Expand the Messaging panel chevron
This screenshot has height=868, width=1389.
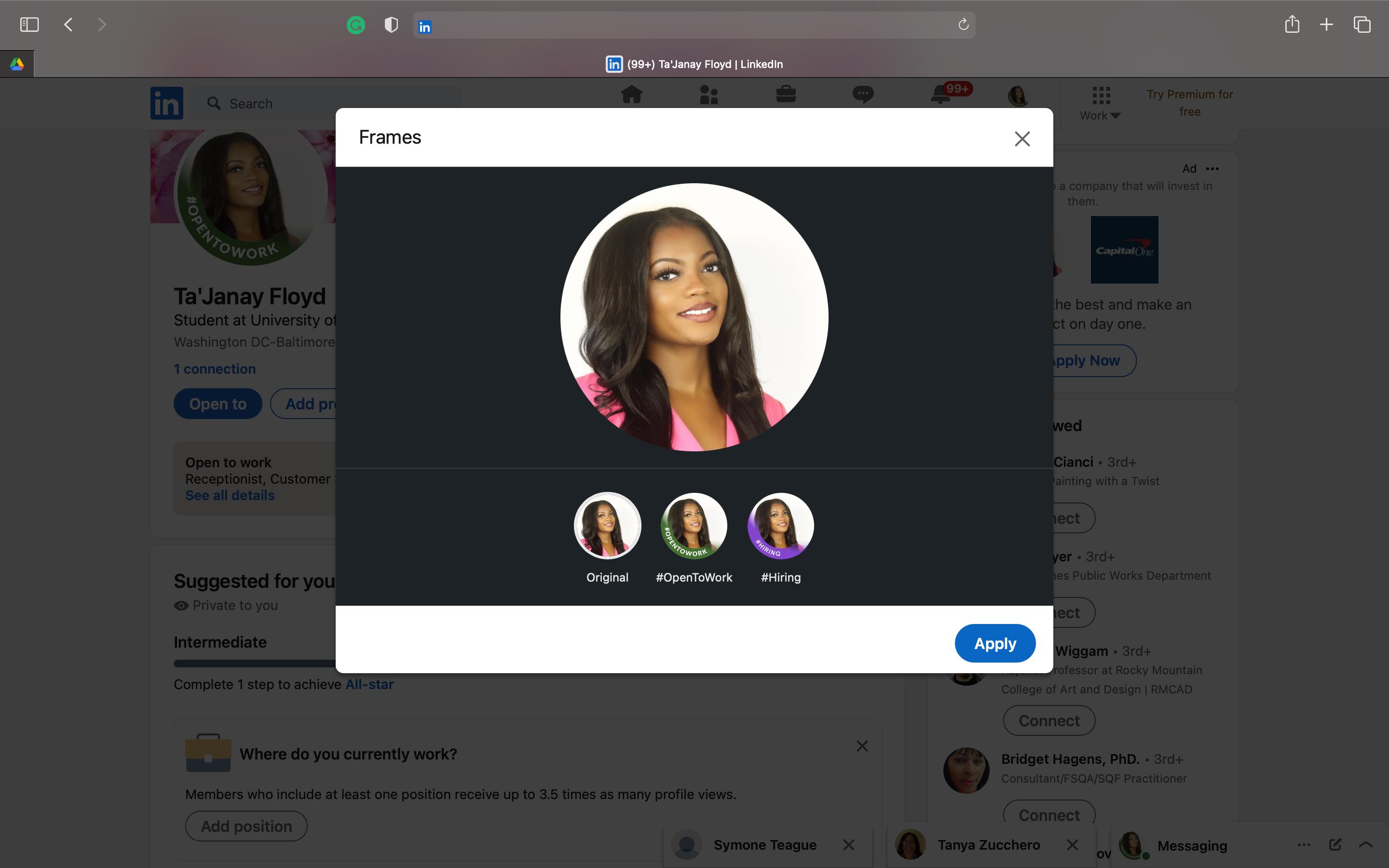(x=1366, y=844)
